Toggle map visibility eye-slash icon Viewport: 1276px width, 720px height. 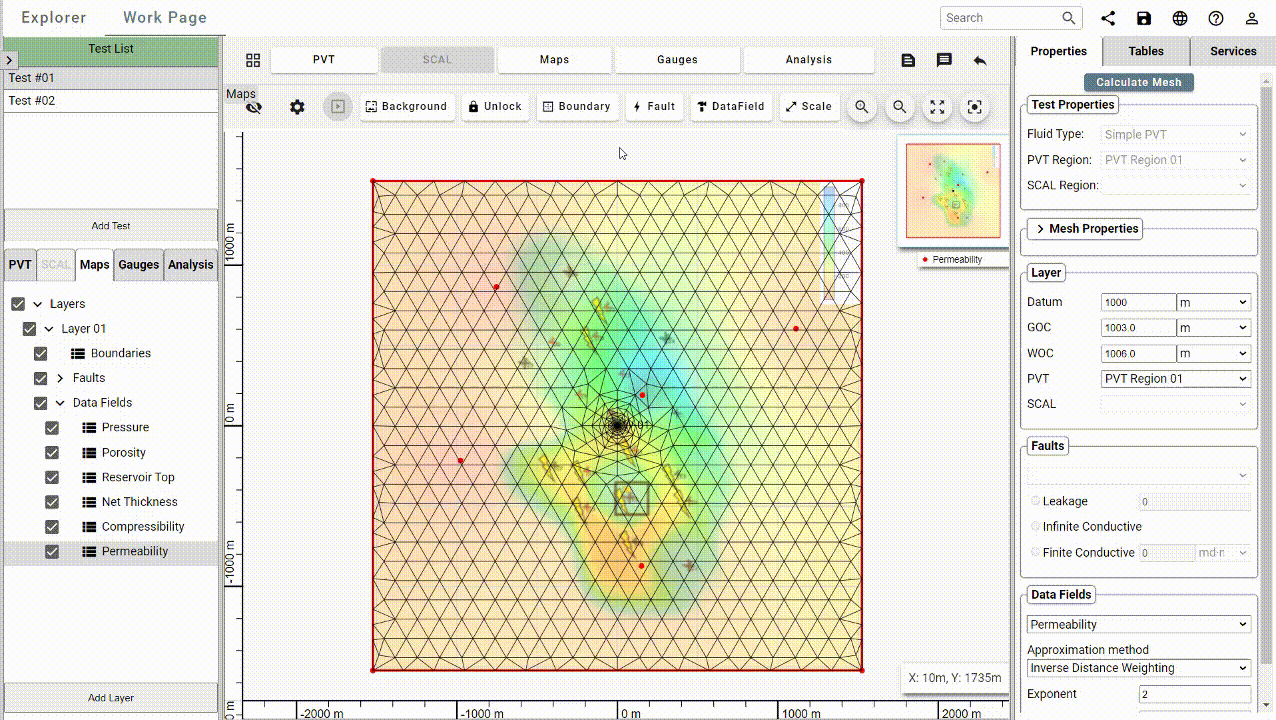(254, 107)
